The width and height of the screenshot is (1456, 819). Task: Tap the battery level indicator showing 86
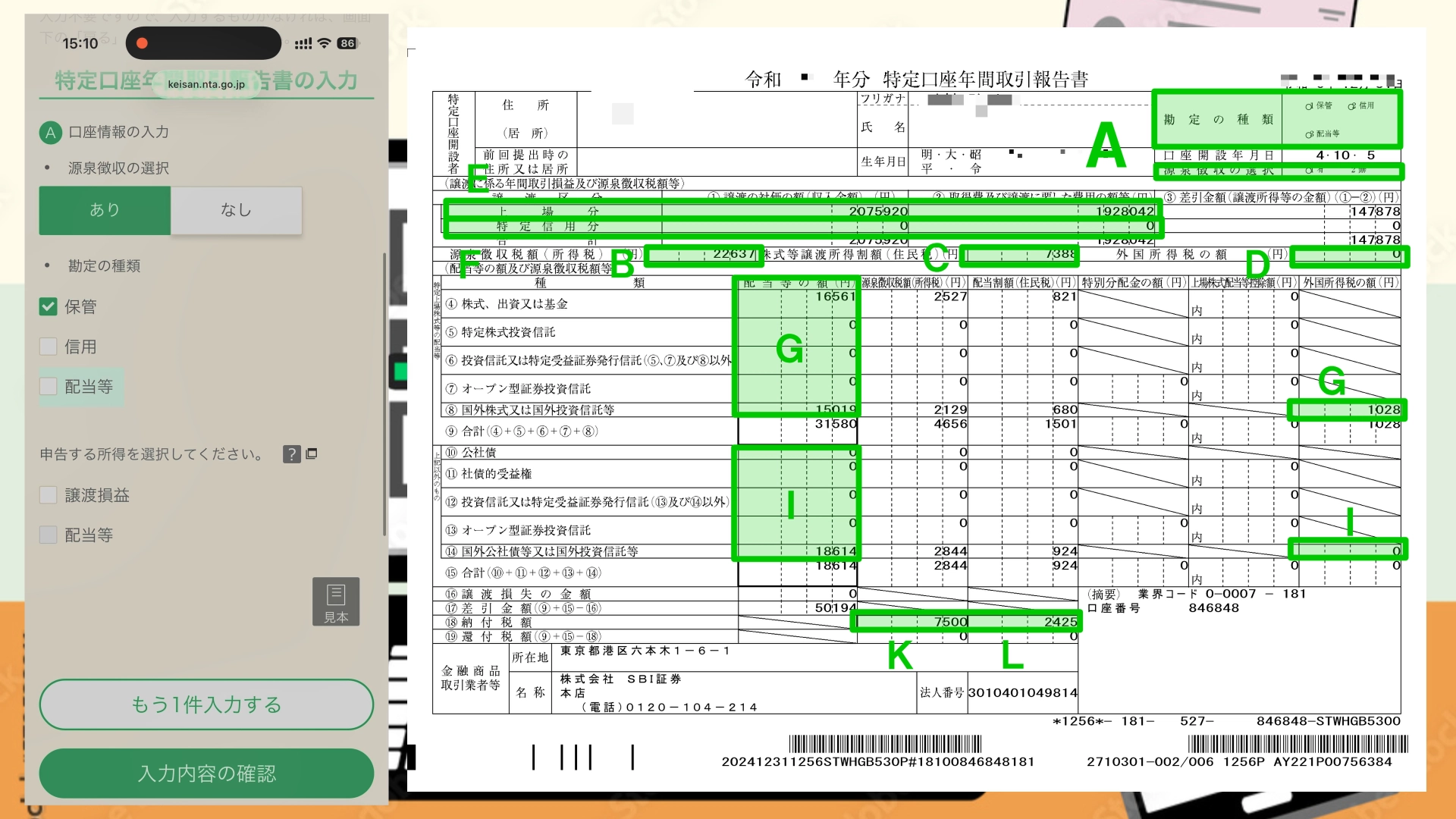tap(347, 43)
